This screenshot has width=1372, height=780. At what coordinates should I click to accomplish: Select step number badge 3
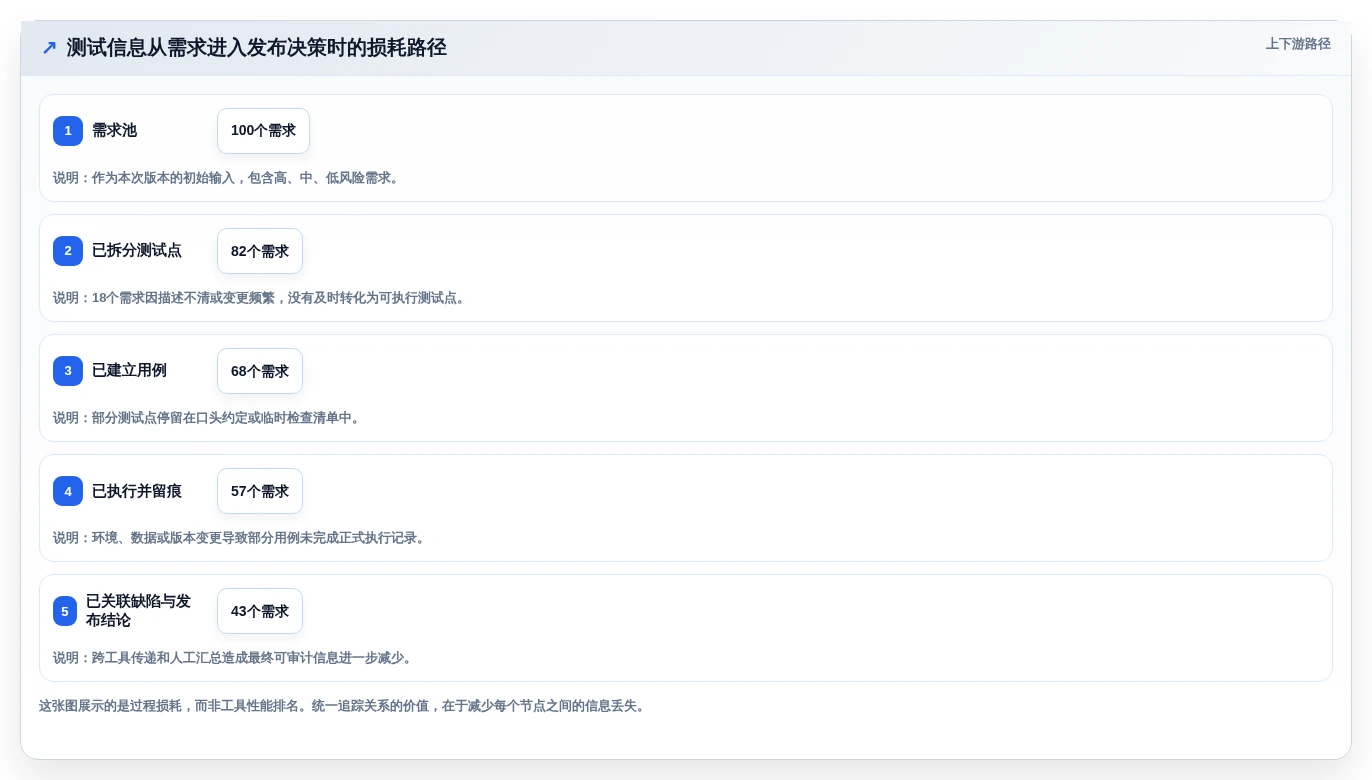click(x=68, y=371)
